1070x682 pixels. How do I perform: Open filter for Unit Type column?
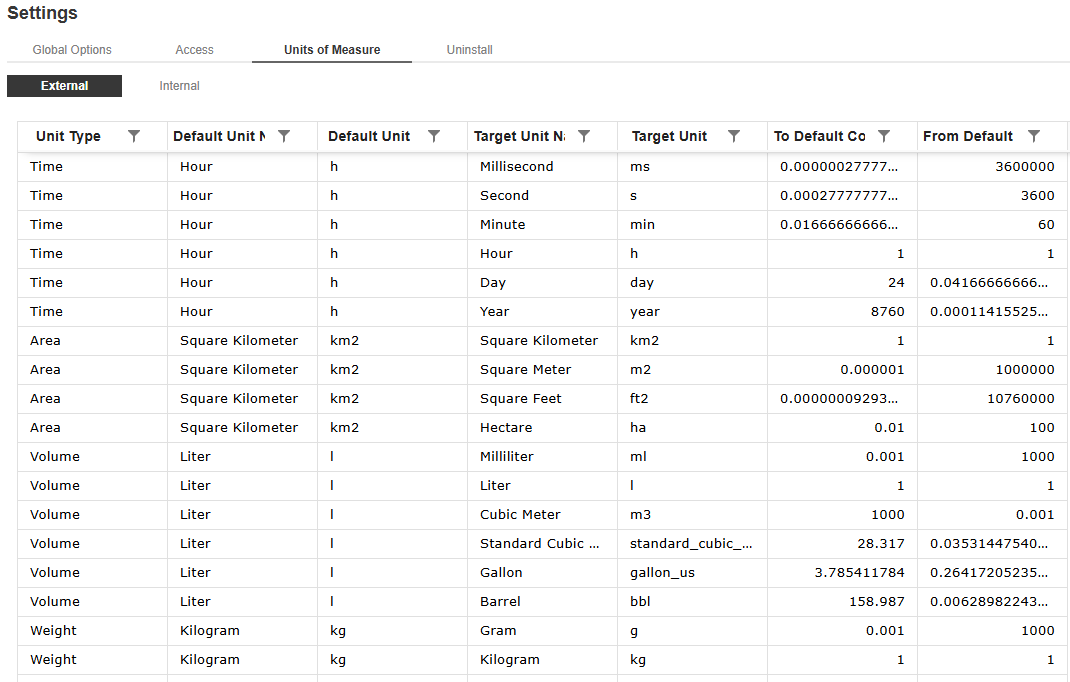(x=134, y=136)
